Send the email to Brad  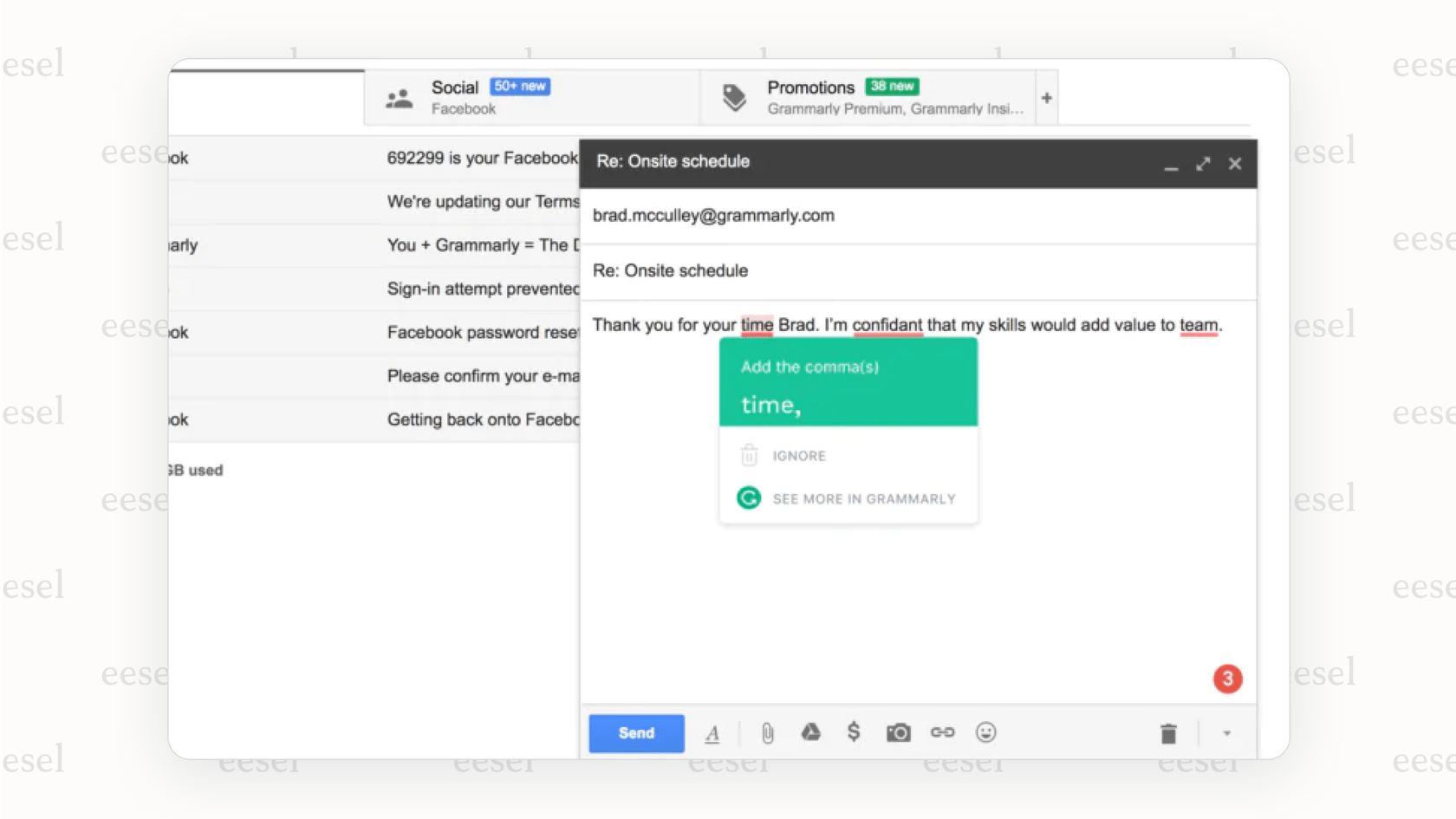[635, 733]
